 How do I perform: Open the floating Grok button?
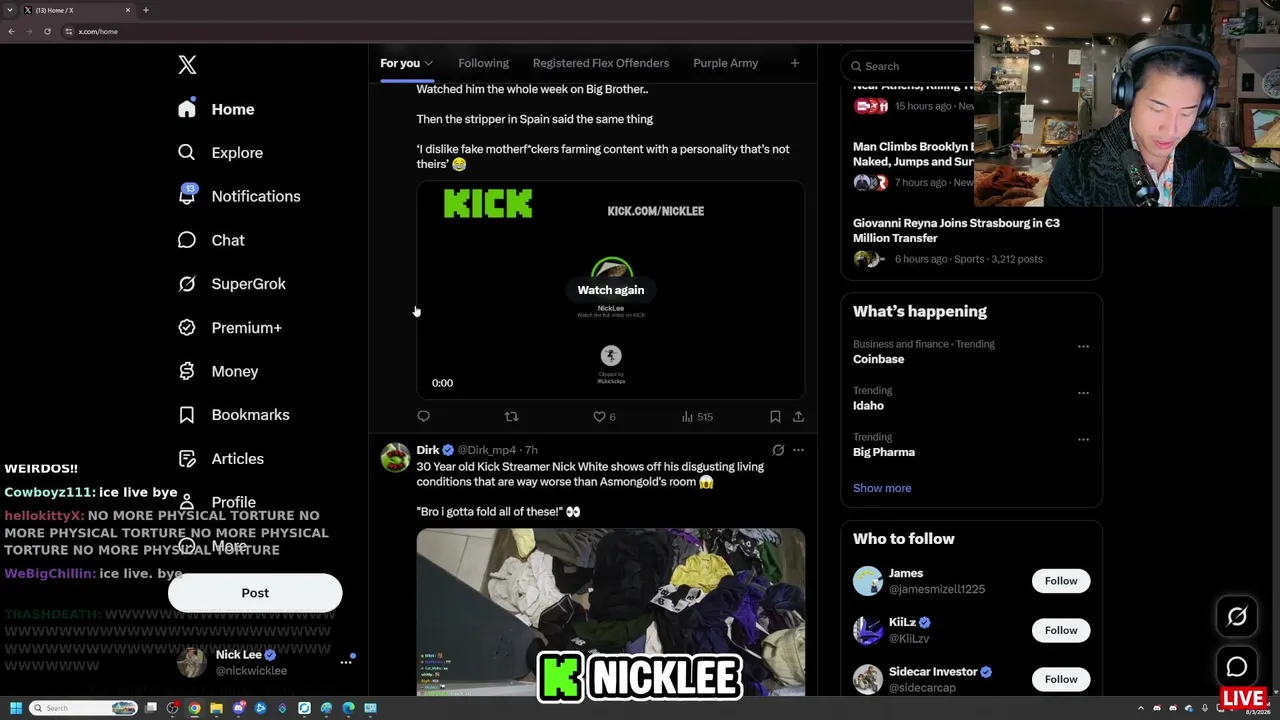tap(1237, 617)
